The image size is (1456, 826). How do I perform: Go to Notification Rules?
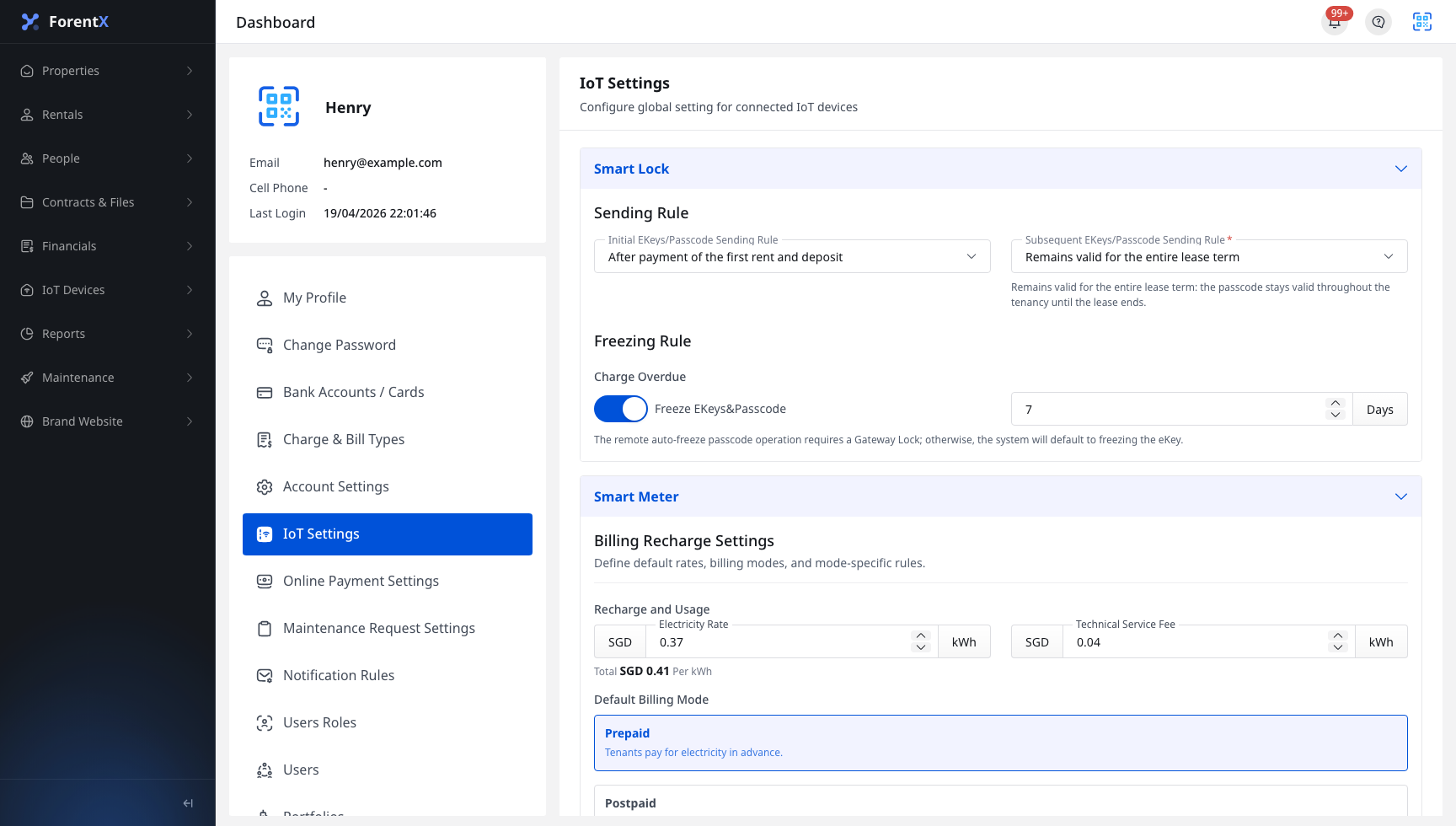pyautogui.click(x=388, y=676)
